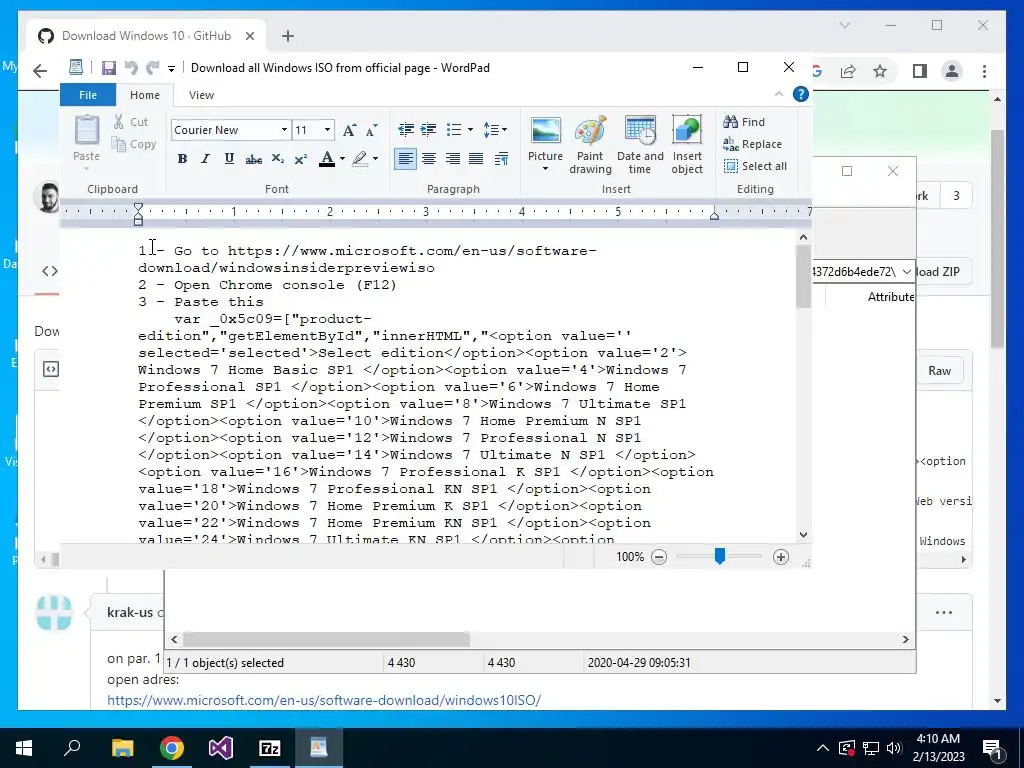1024x768 pixels.
Task: Click the Paste clipboard icon
Action: coord(86,130)
